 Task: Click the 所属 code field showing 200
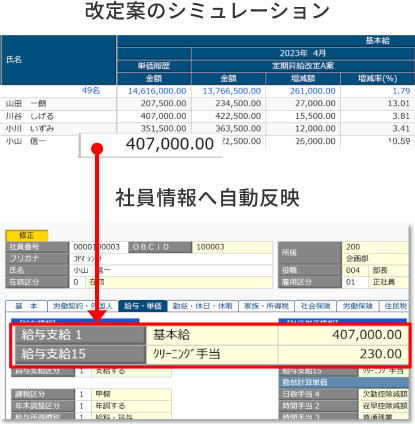click(x=375, y=247)
